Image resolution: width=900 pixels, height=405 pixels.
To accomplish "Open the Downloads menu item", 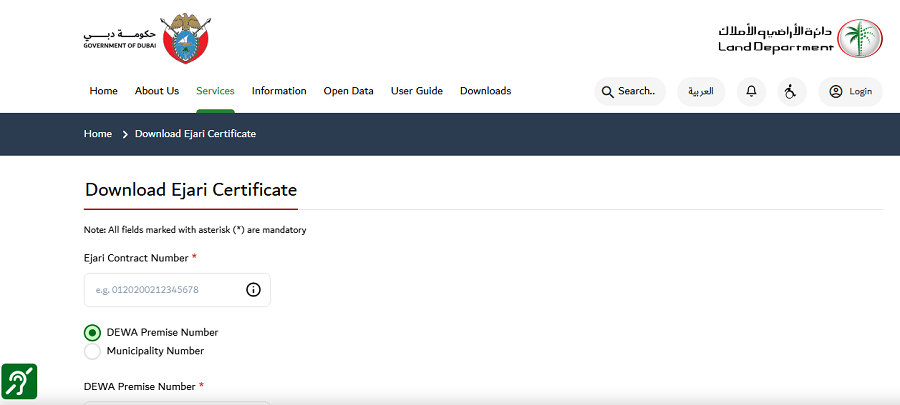I will coord(485,91).
